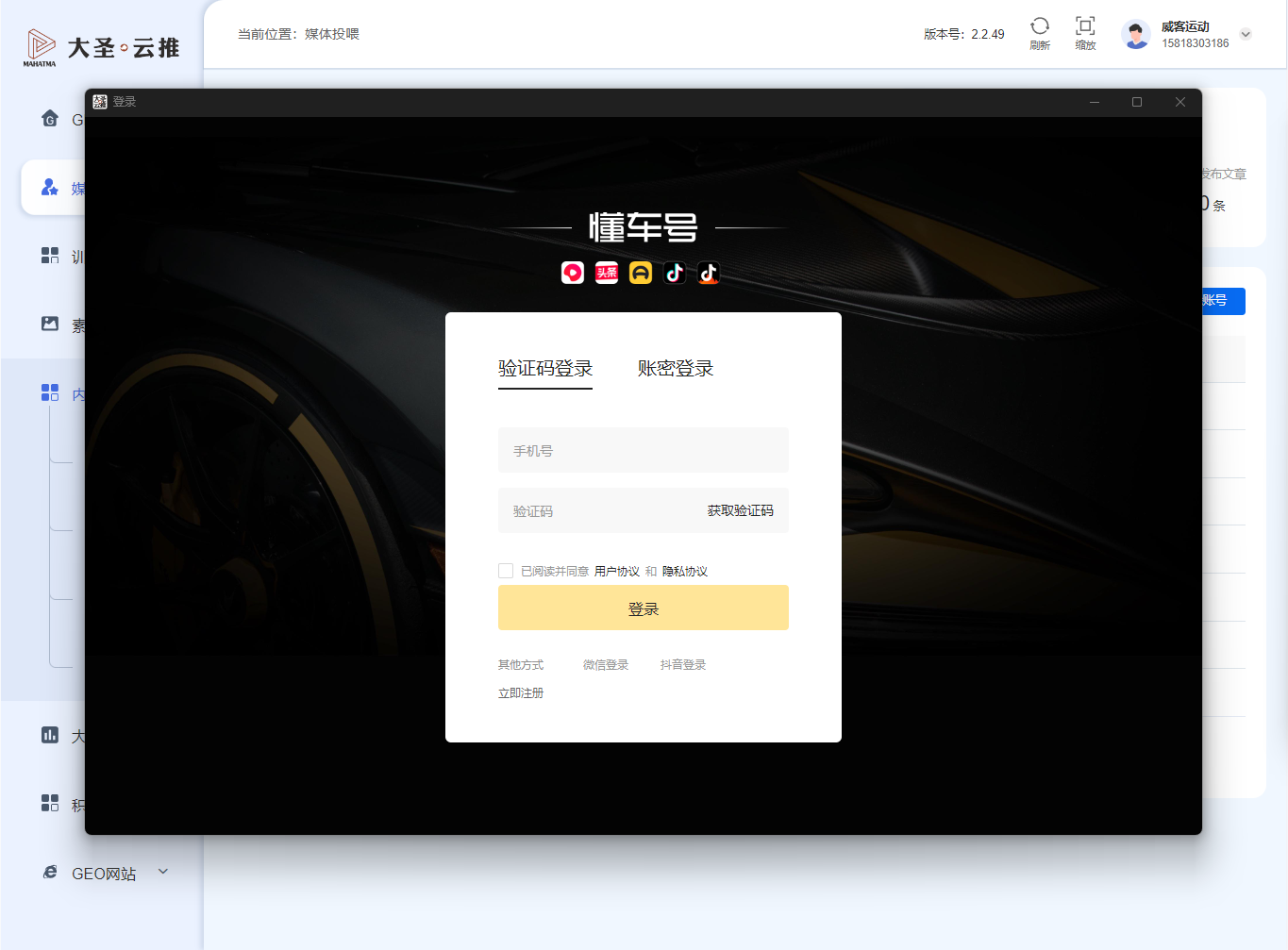Click the login window title bar icon

[x=100, y=102]
